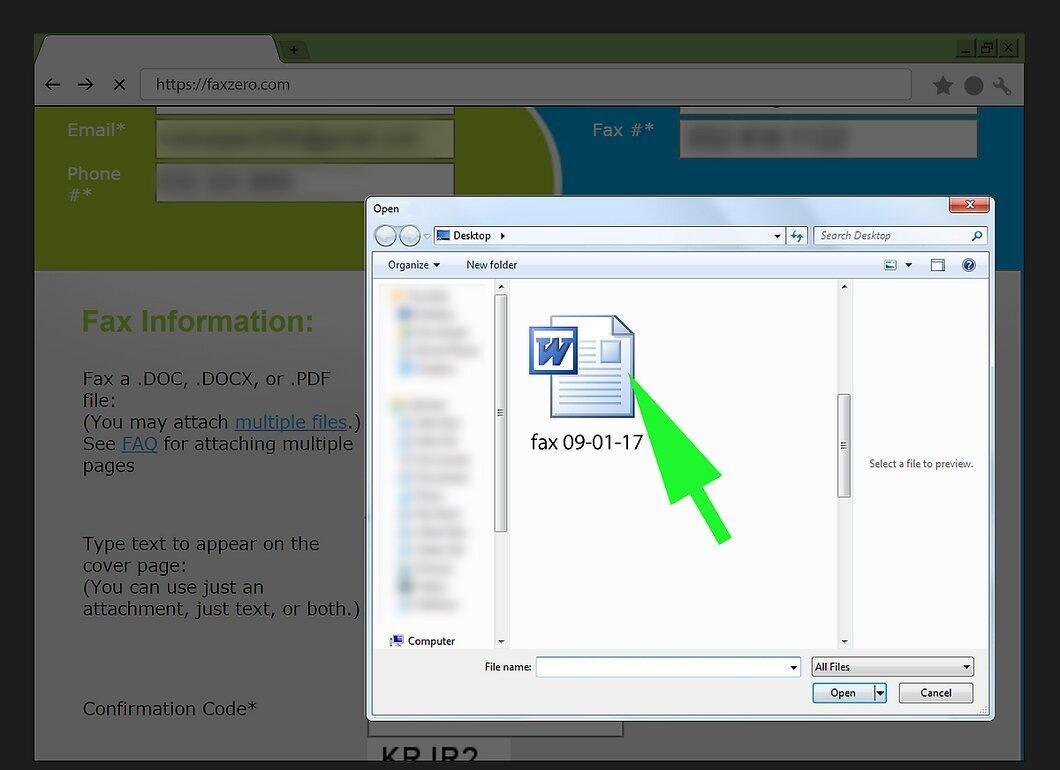Open browser wrench settings menu

pyautogui.click(x=1002, y=86)
